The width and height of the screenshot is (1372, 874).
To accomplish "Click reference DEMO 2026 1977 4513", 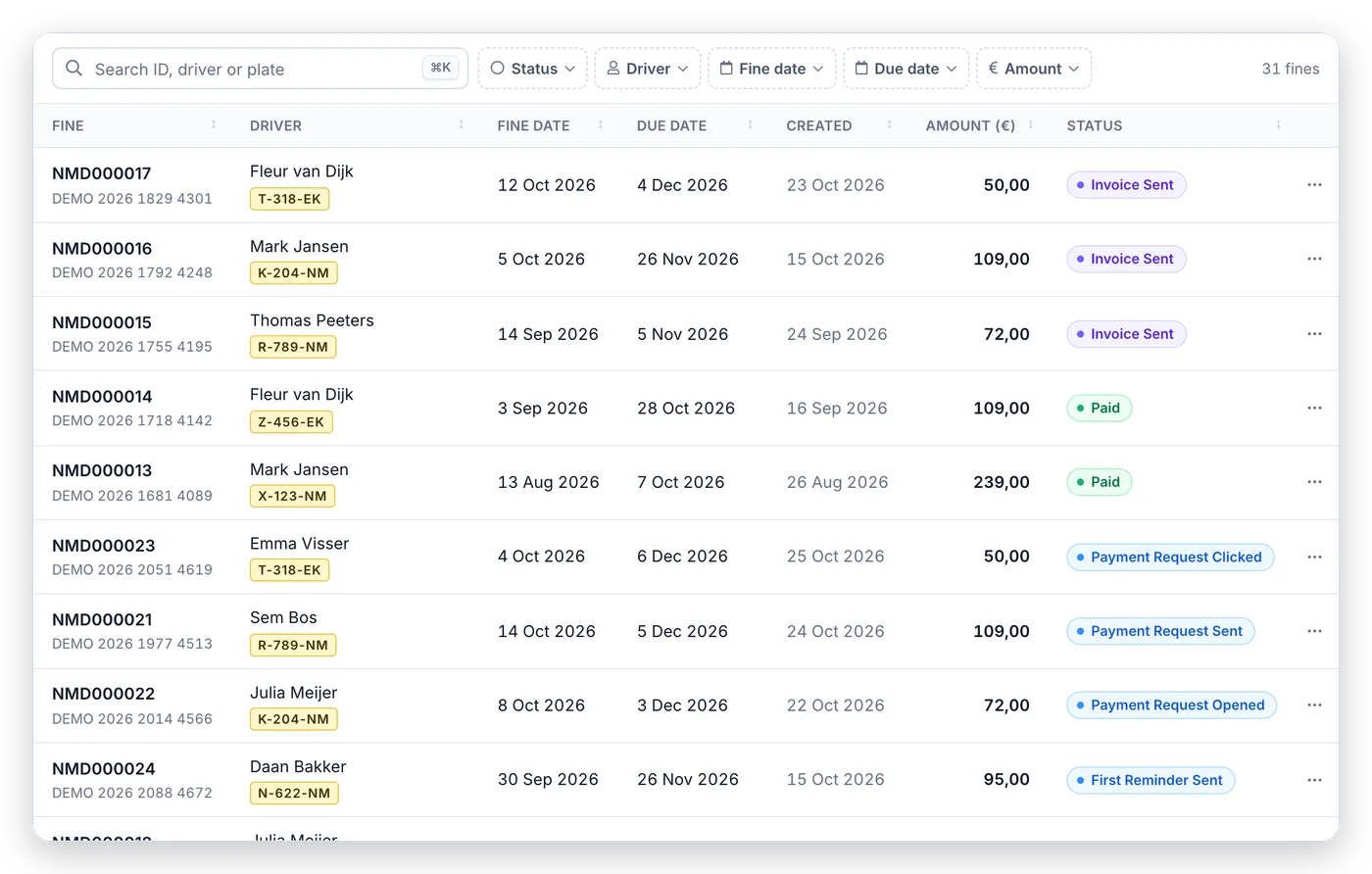I will (x=132, y=644).
